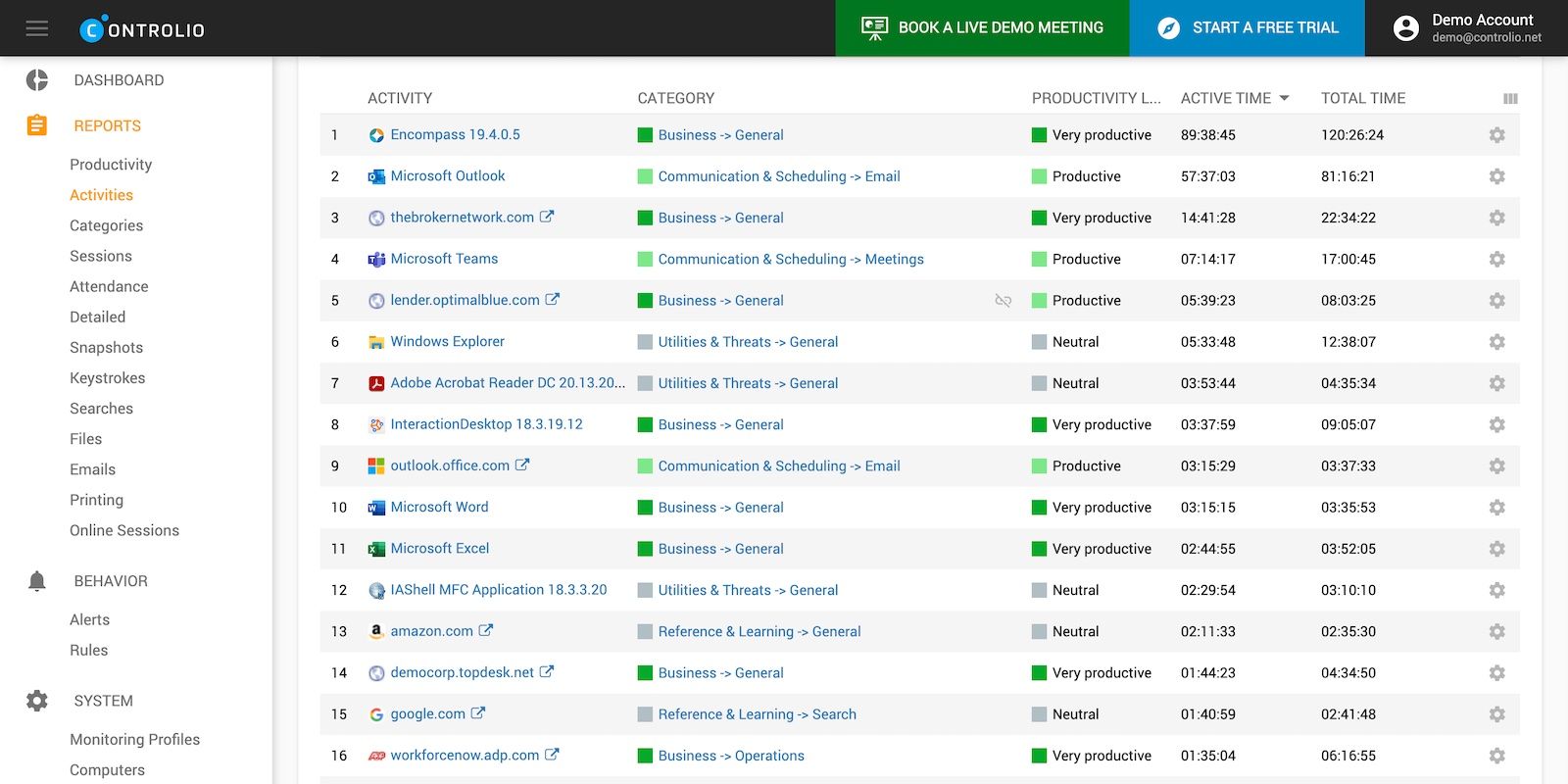Open settings gear for lender.optimalblue.com row
Viewport: 1568px width, 784px height.
(1496, 301)
